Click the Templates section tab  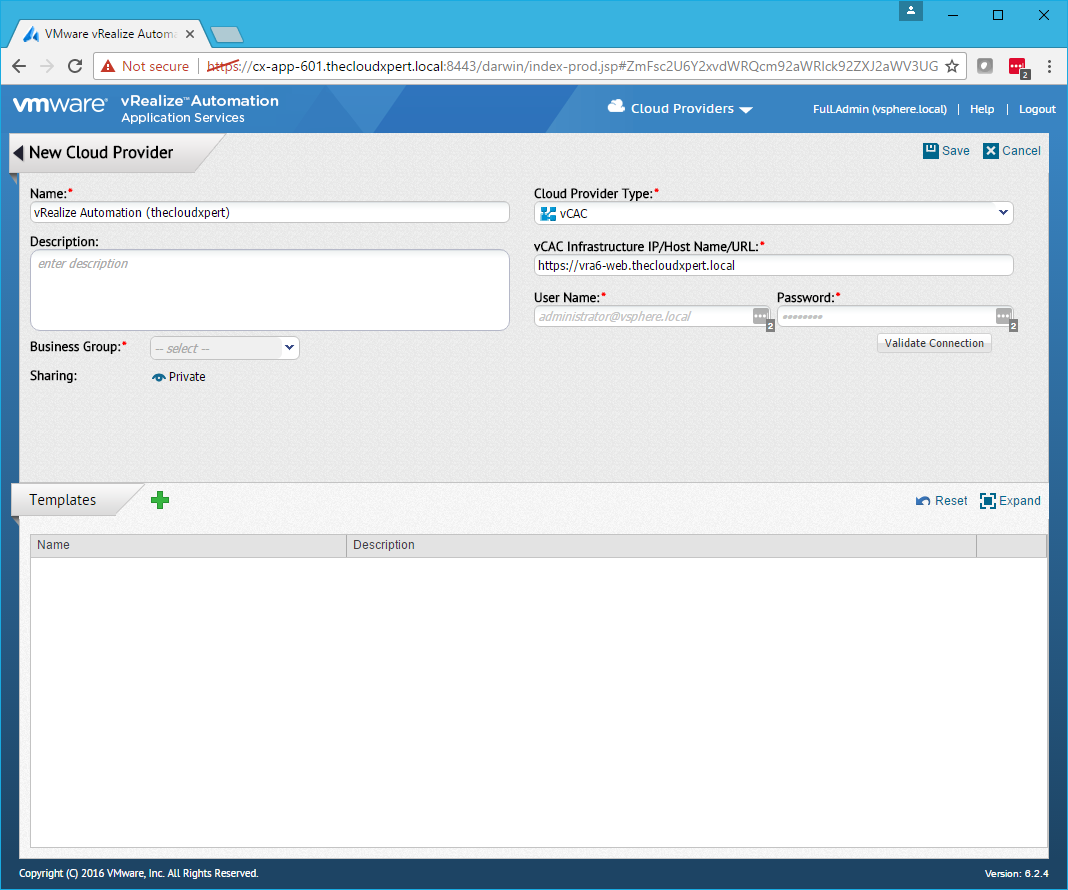tap(63, 500)
